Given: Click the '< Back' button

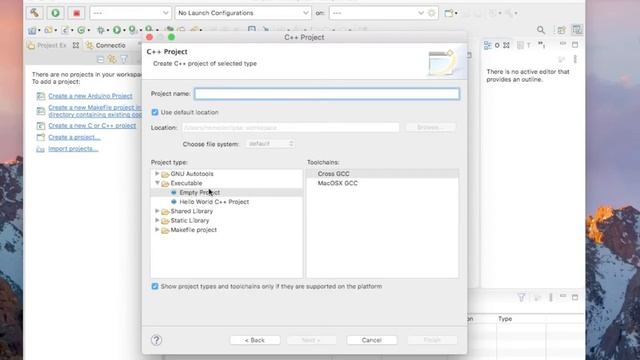Looking at the screenshot, I should pyautogui.click(x=255, y=340).
